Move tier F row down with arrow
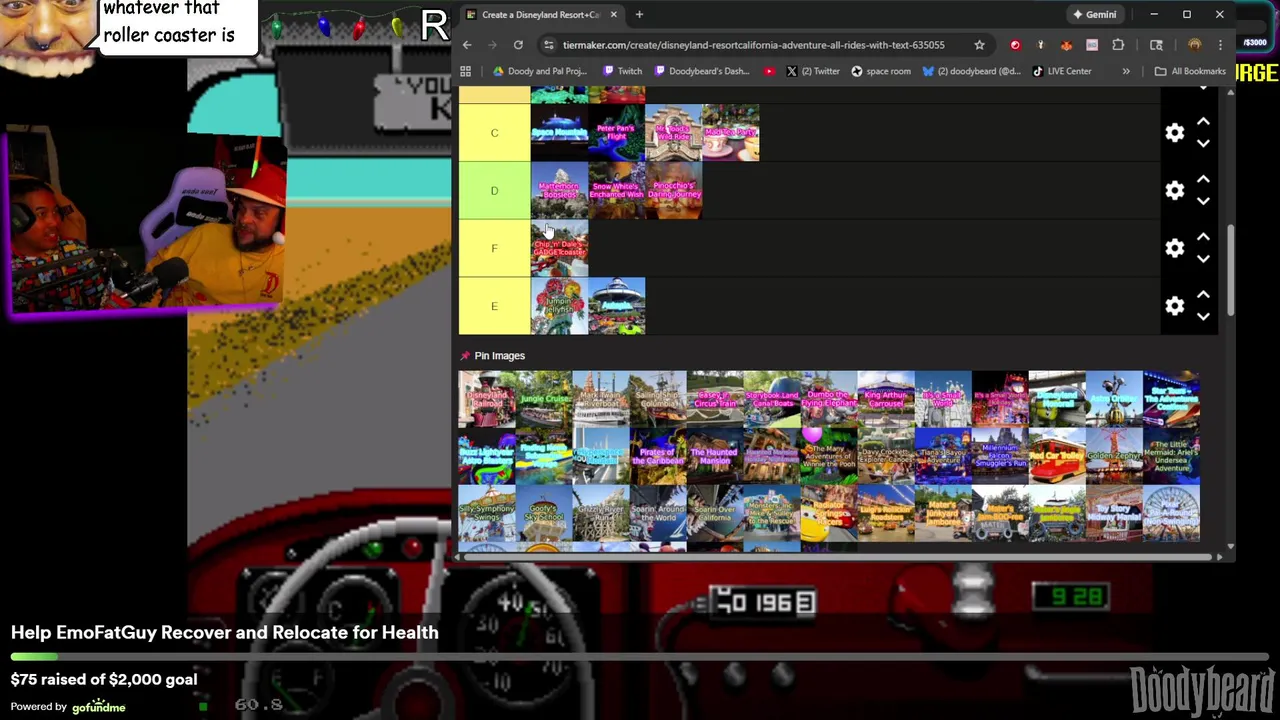The width and height of the screenshot is (1280, 720). [x=1203, y=258]
